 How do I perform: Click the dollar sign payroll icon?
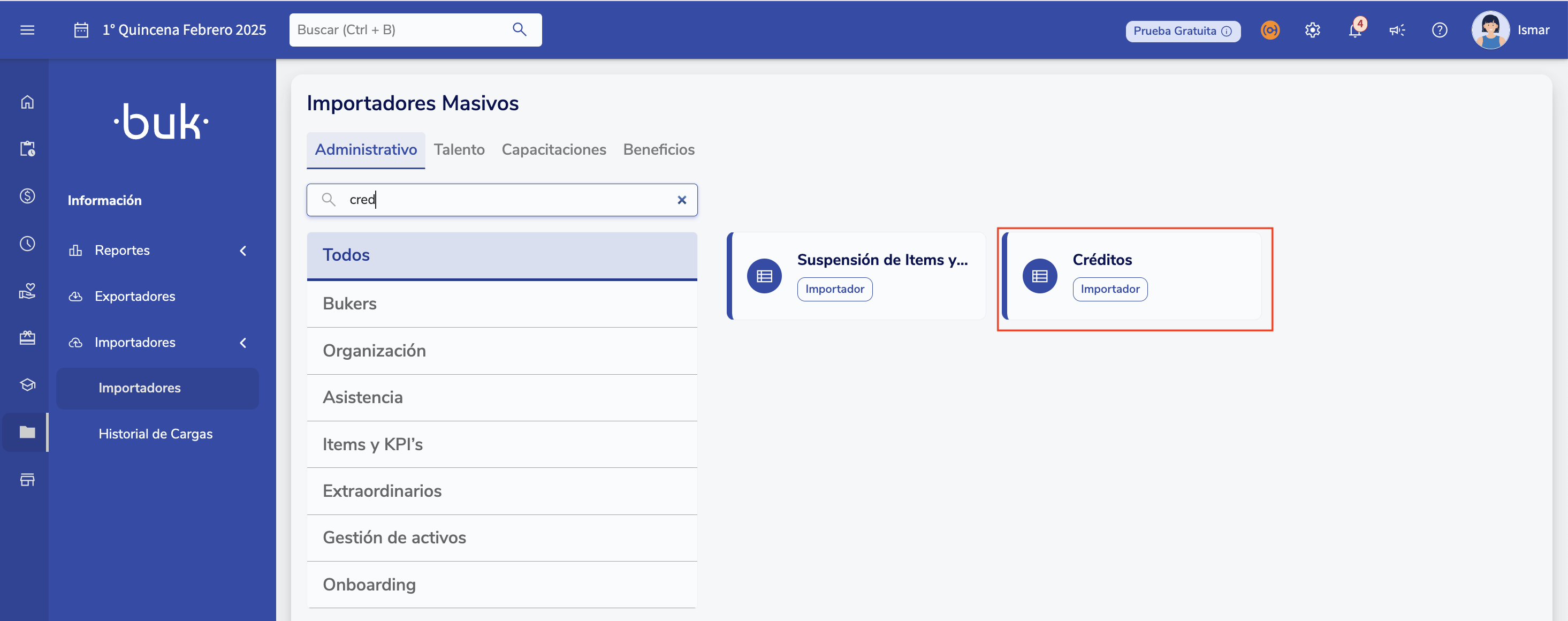coord(27,196)
